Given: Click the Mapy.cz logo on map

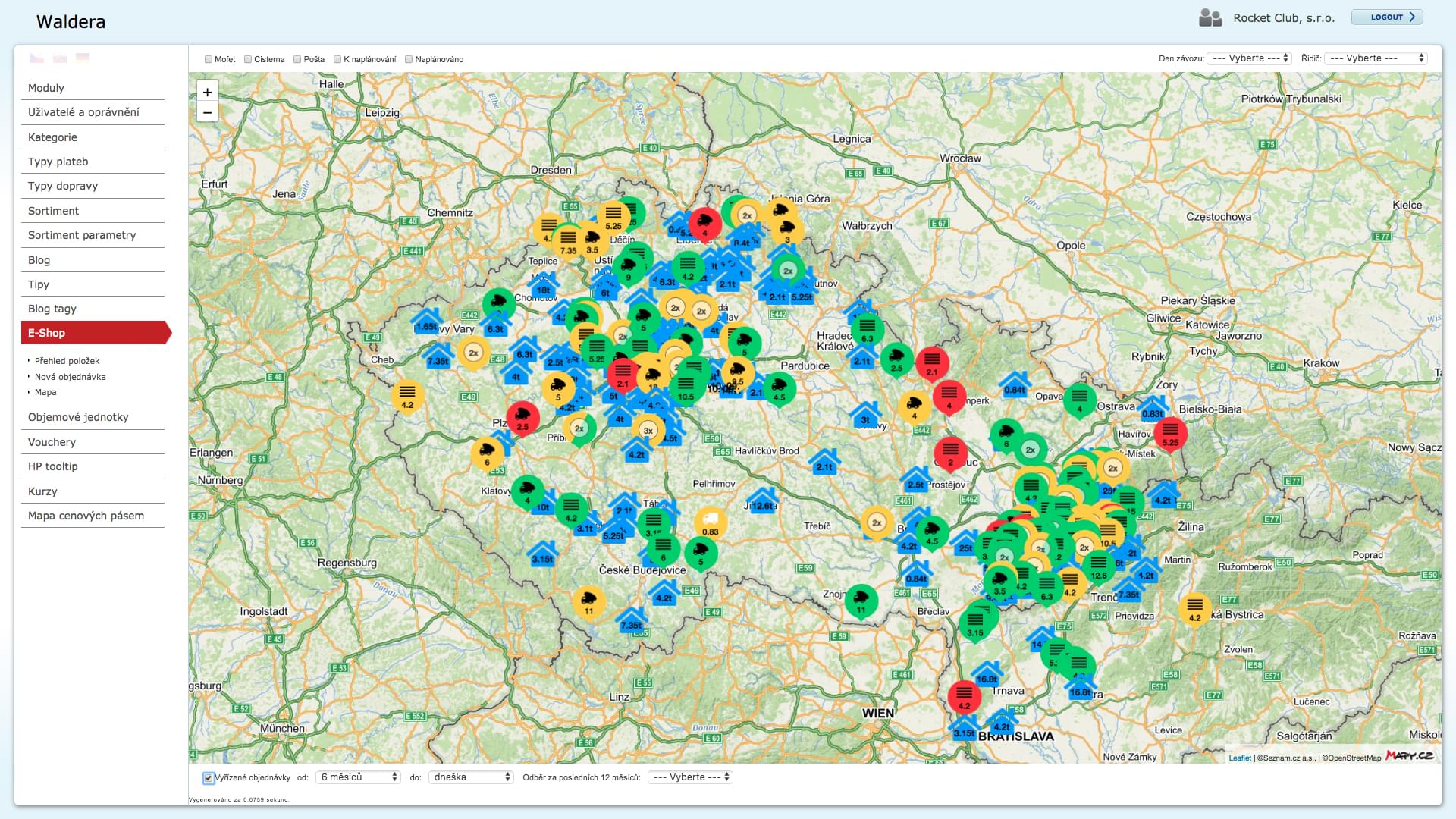Looking at the screenshot, I should pos(1410,755).
